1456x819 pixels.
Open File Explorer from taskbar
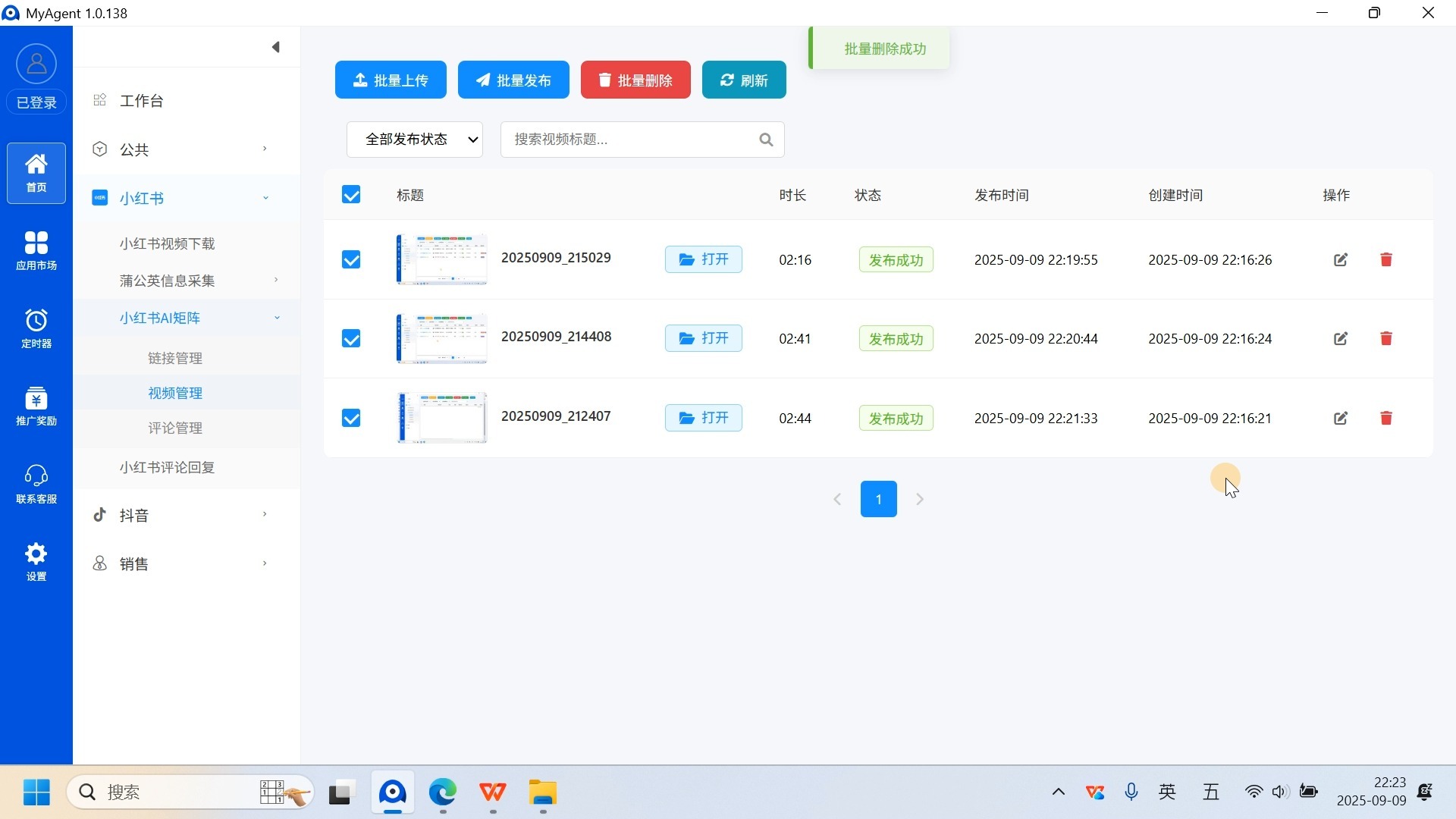(543, 792)
